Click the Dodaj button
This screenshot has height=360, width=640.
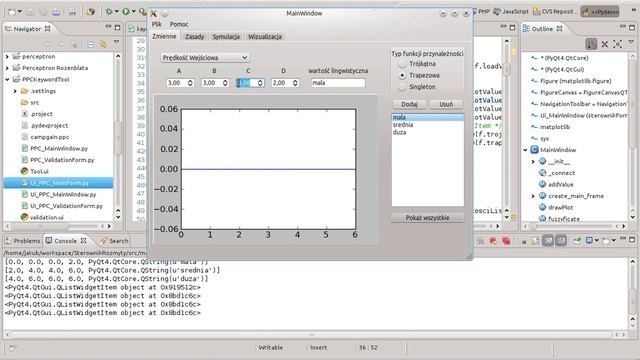(409, 104)
